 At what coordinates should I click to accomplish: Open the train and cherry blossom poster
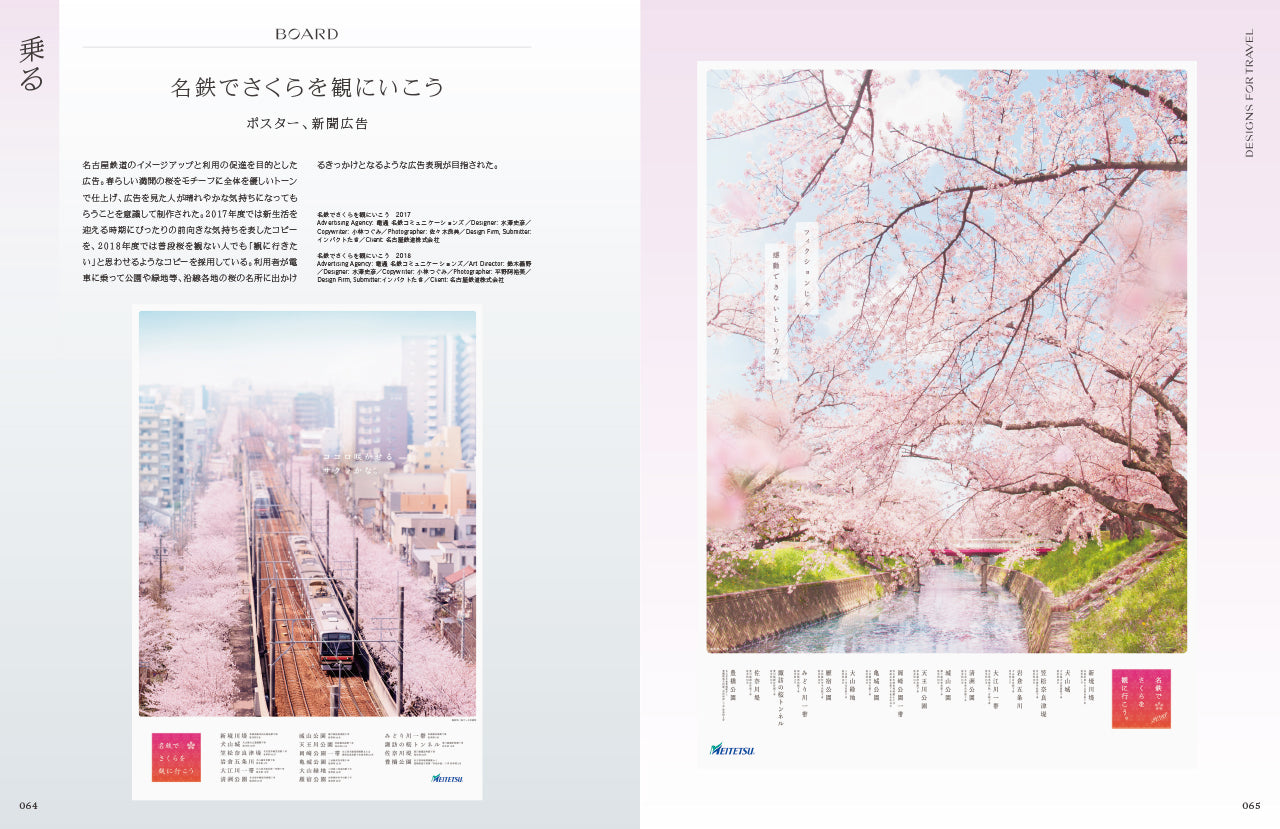coord(307,512)
